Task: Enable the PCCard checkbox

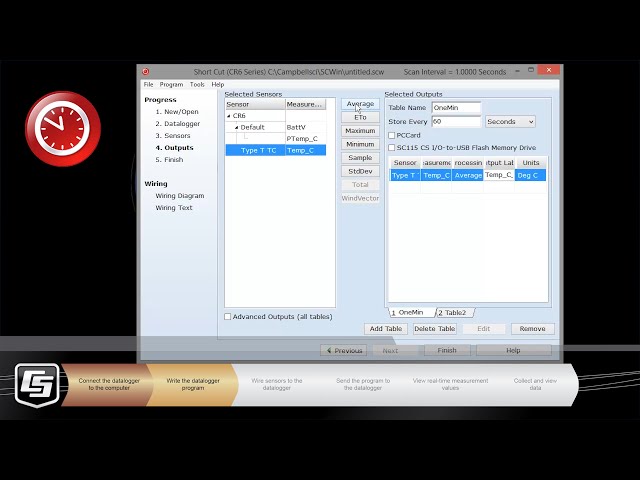Action: [x=391, y=135]
